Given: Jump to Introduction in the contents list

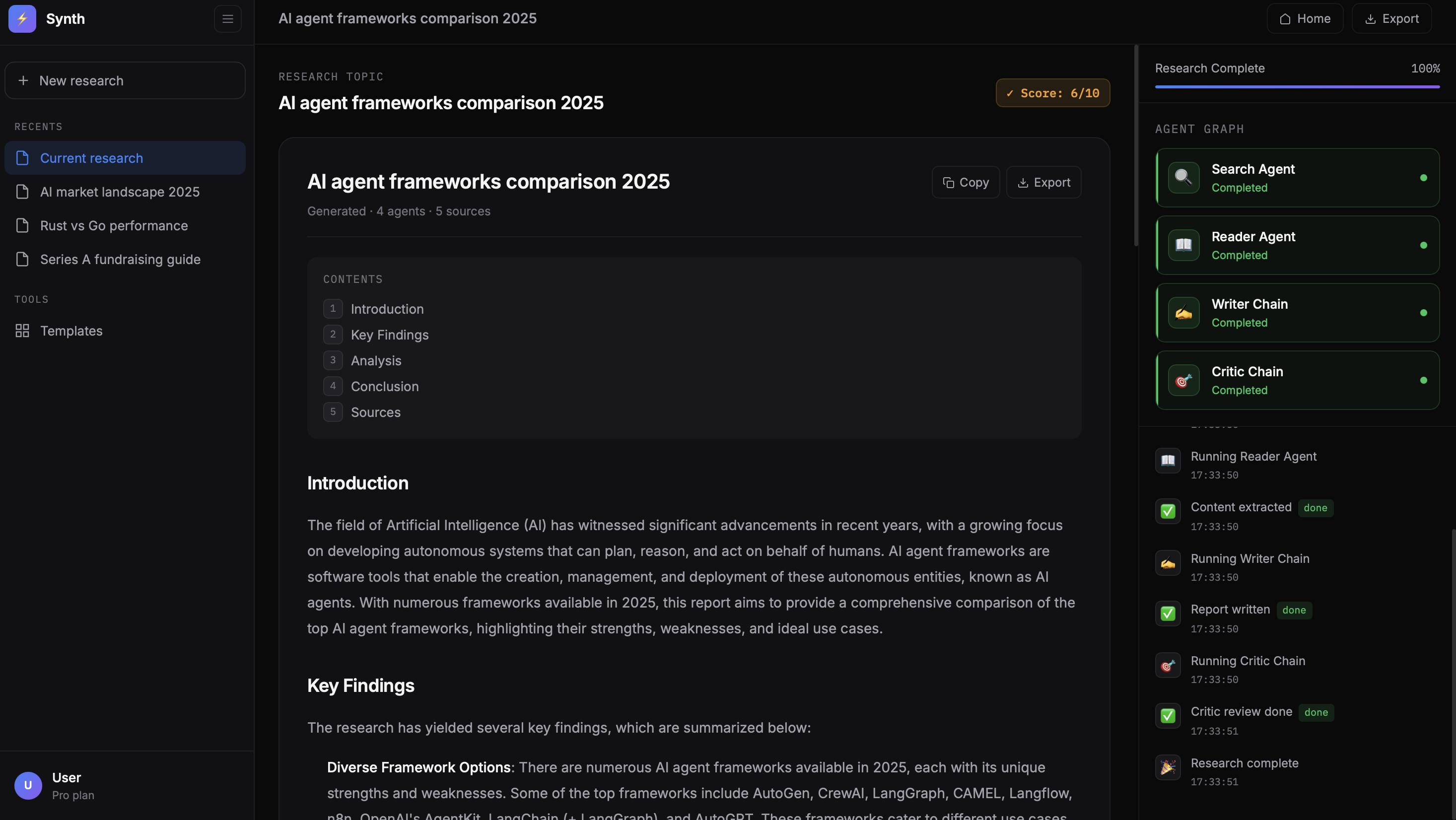Looking at the screenshot, I should [x=387, y=309].
